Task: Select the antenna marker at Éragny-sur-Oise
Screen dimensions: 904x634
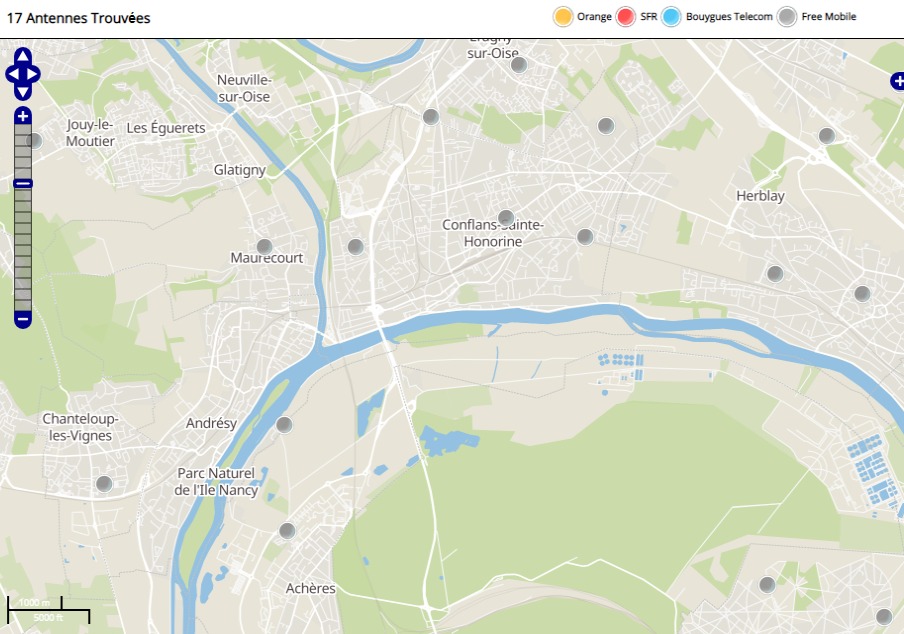Action: click(x=519, y=65)
